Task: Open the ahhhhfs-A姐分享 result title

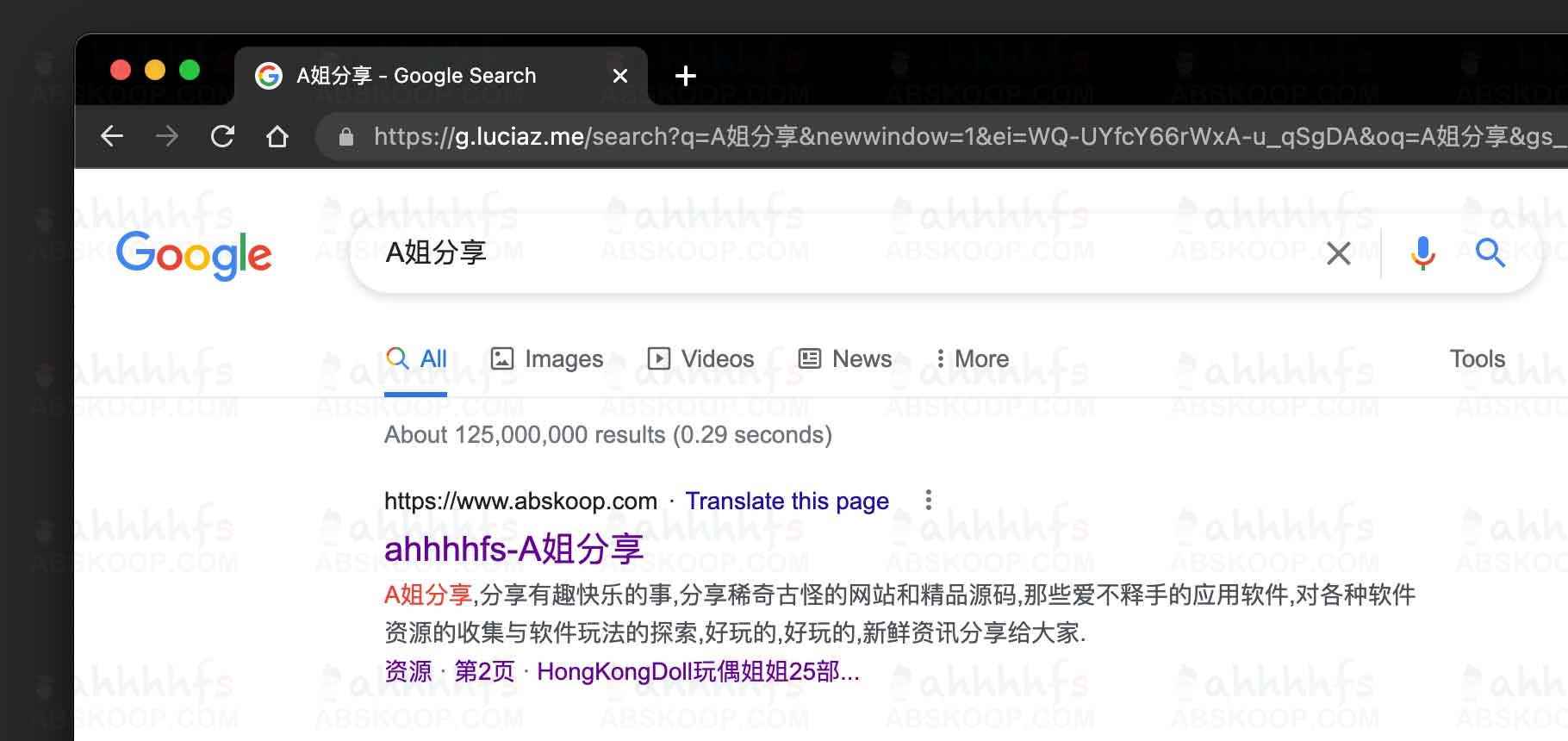Action: click(x=513, y=549)
